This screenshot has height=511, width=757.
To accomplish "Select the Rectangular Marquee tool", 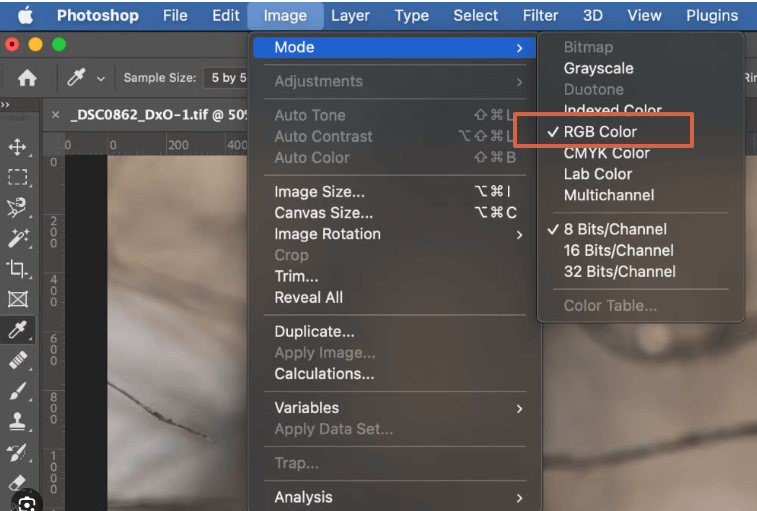I will (x=17, y=177).
